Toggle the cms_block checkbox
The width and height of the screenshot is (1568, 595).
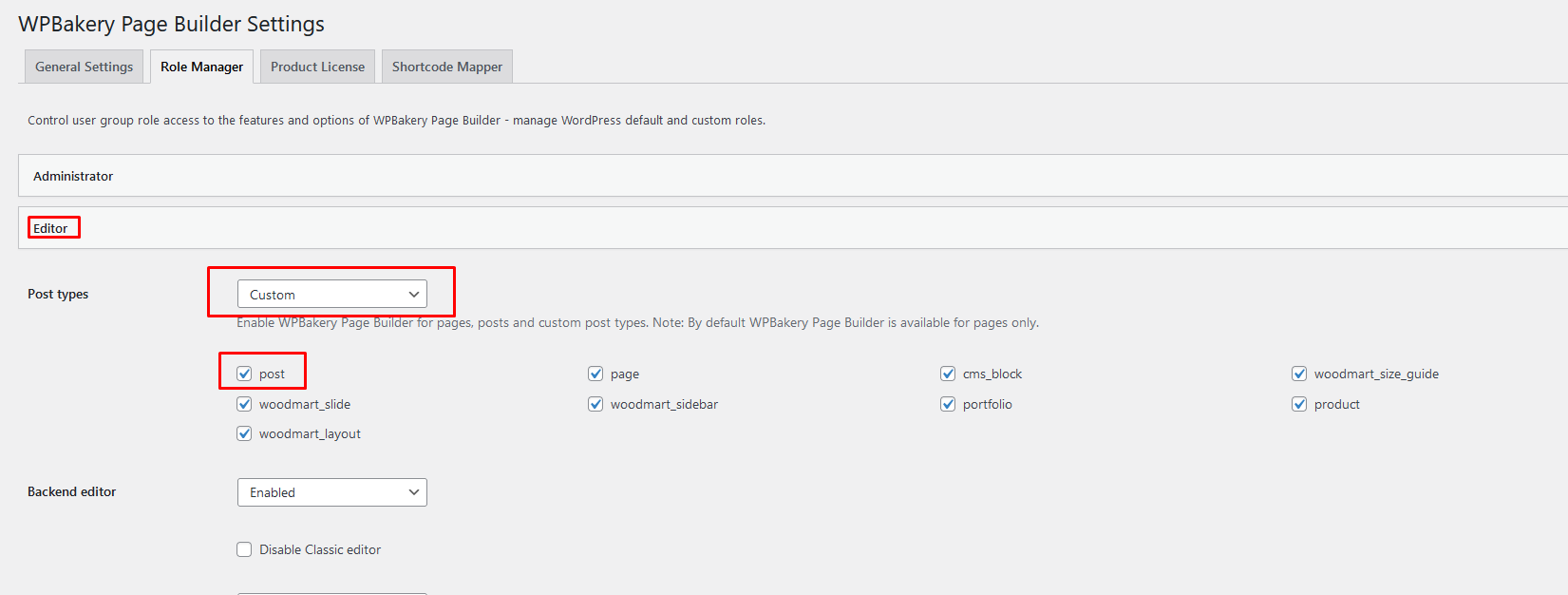tap(948, 374)
